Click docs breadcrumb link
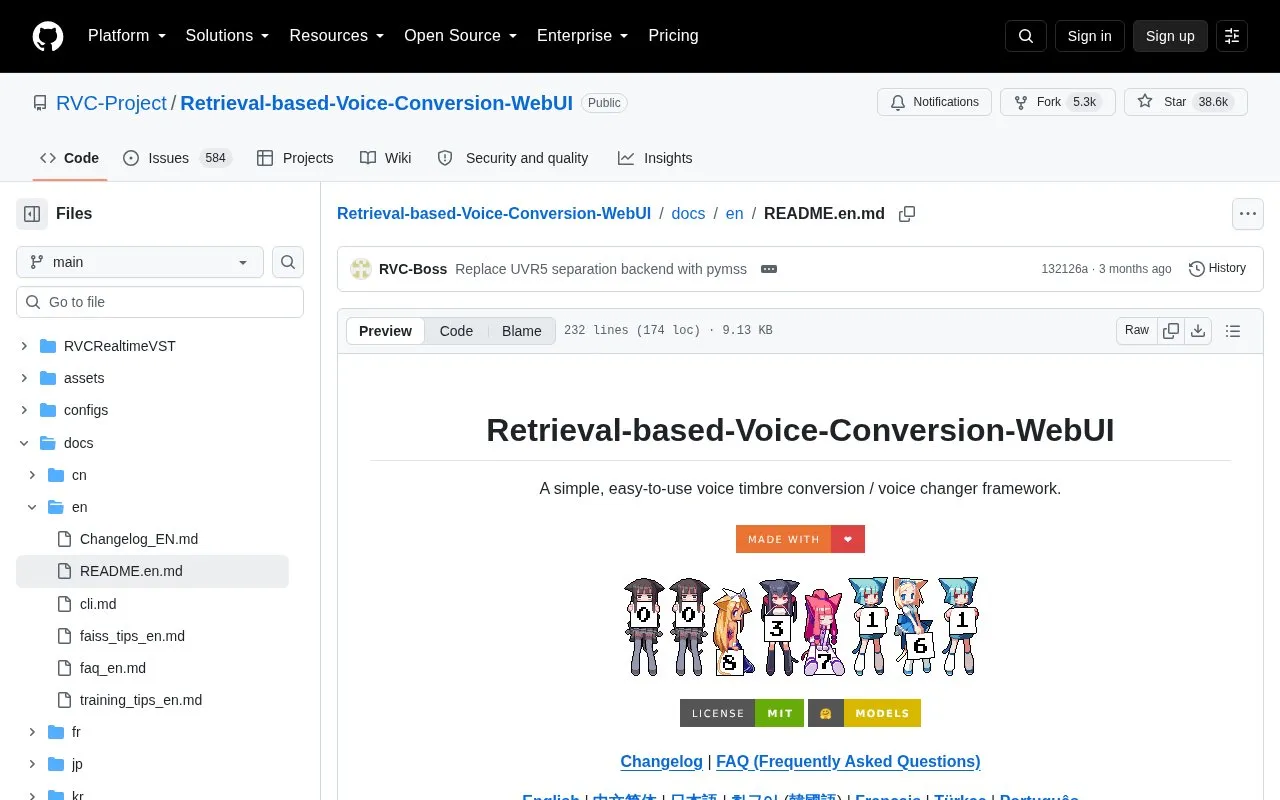The image size is (1280, 800). tap(688, 213)
